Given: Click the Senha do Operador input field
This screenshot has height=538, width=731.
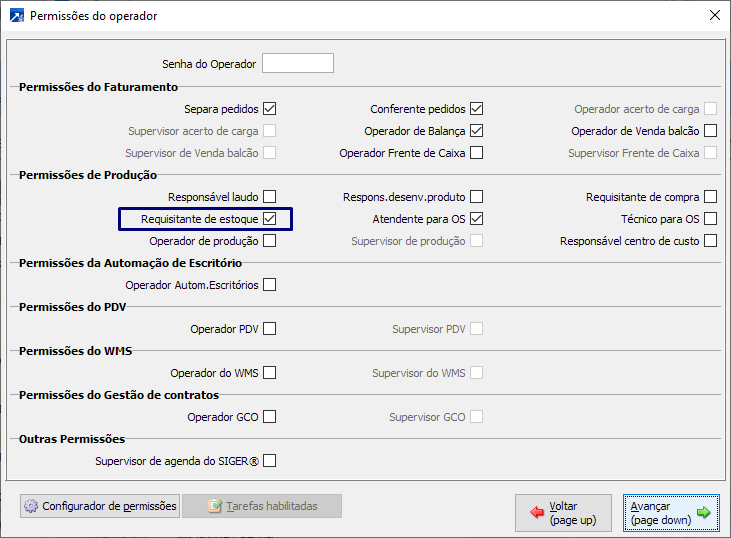Looking at the screenshot, I should click(x=298, y=63).
